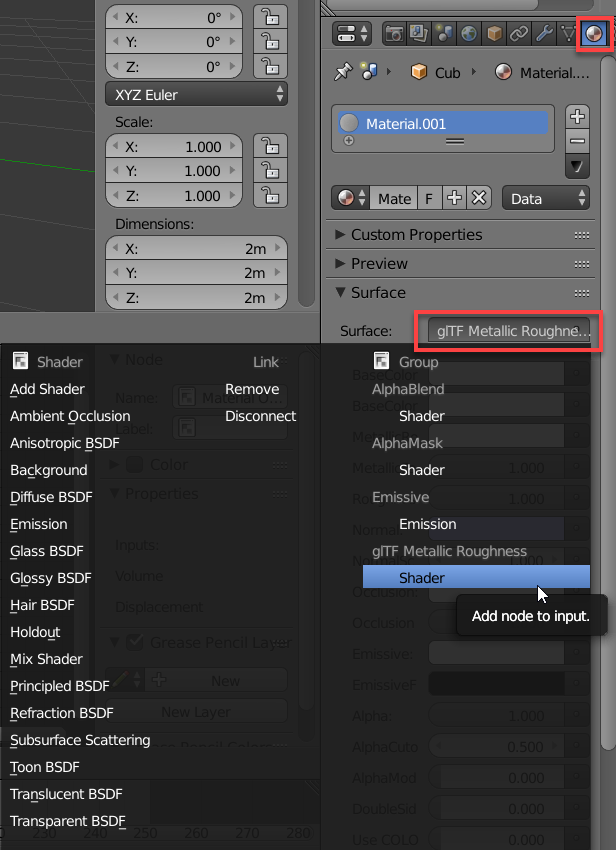The width and height of the screenshot is (616, 850).
Task: Open the Render properties tab (camera icon)
Action: click(394, 34)
